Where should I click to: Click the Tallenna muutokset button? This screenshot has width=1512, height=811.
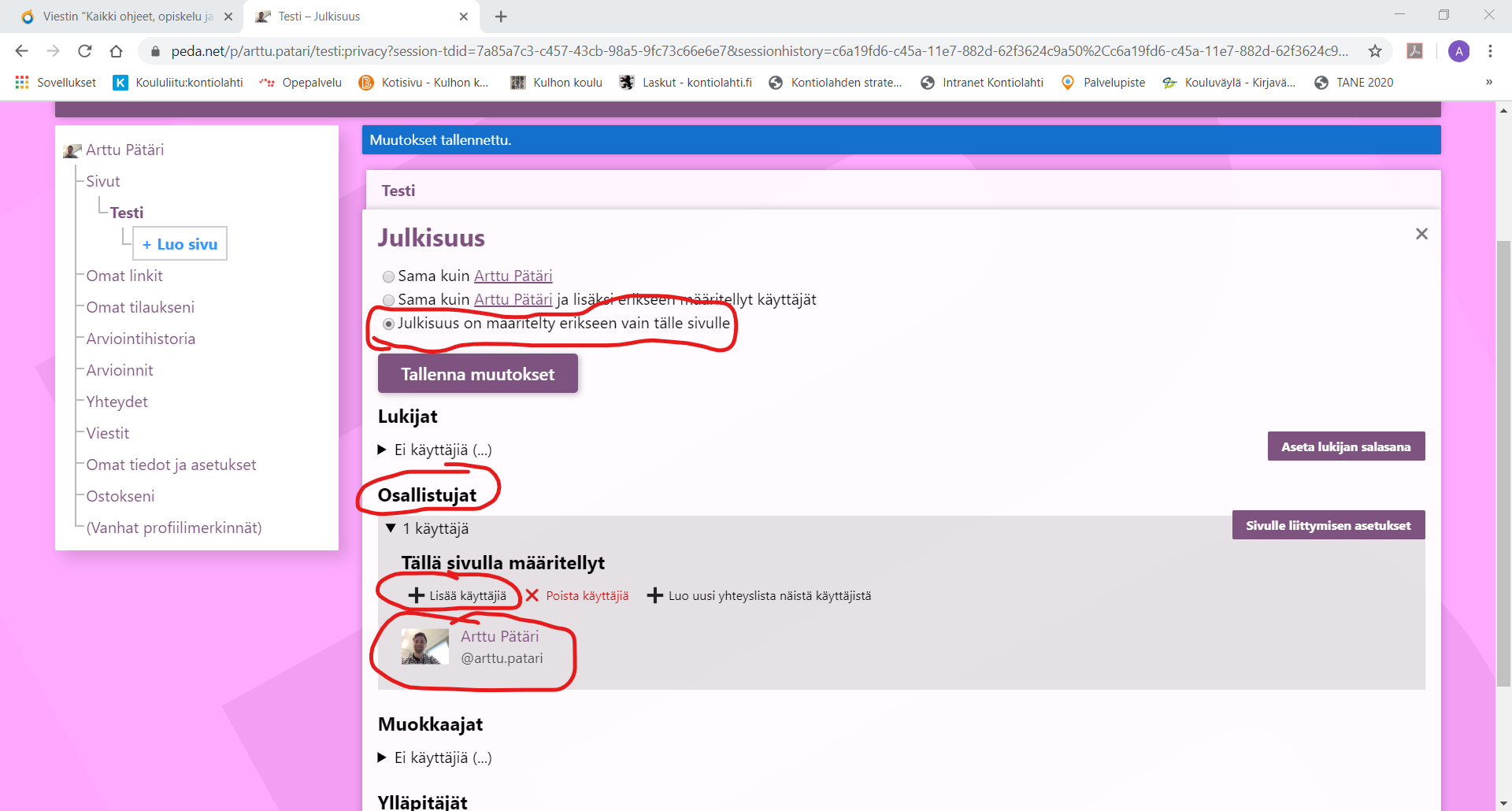pos(477,374)
